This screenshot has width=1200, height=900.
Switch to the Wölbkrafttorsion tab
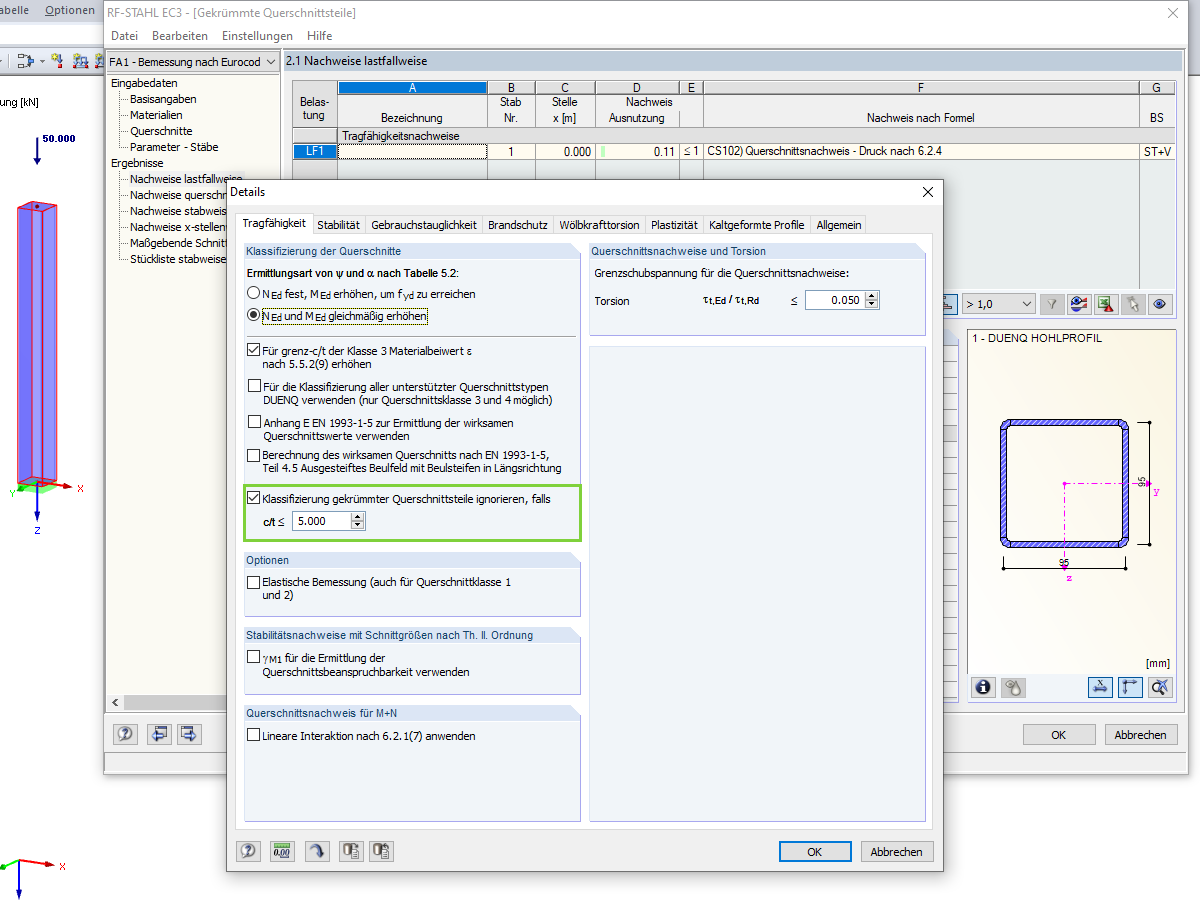point(599,225)
